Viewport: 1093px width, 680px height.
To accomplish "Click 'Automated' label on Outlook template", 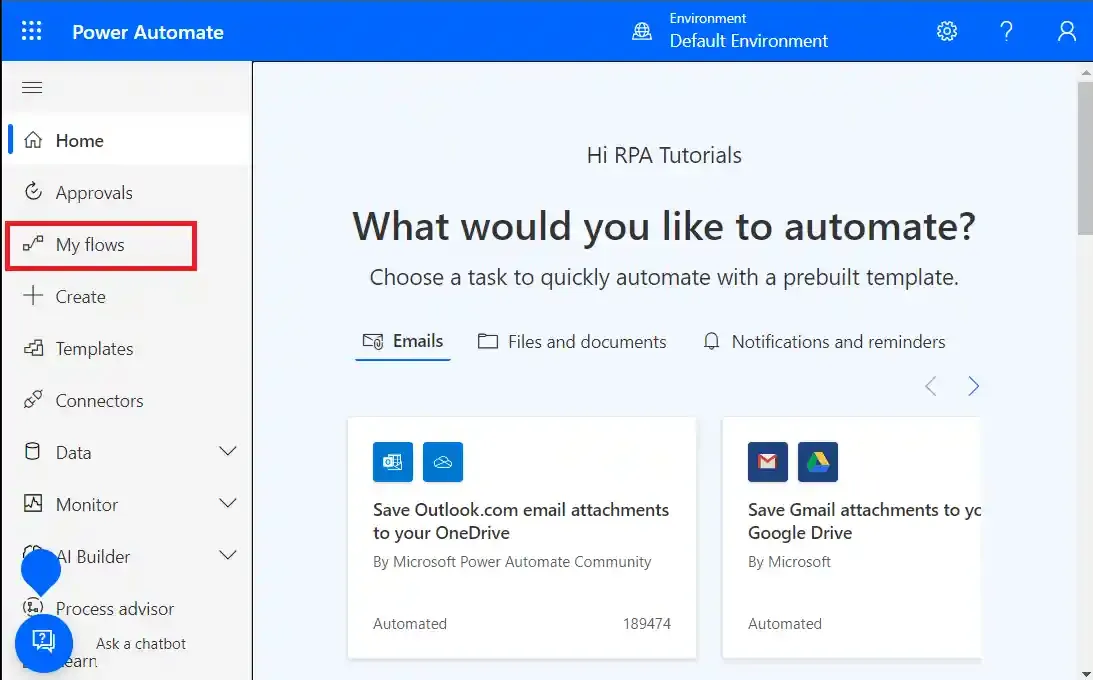I will [410, 624].
